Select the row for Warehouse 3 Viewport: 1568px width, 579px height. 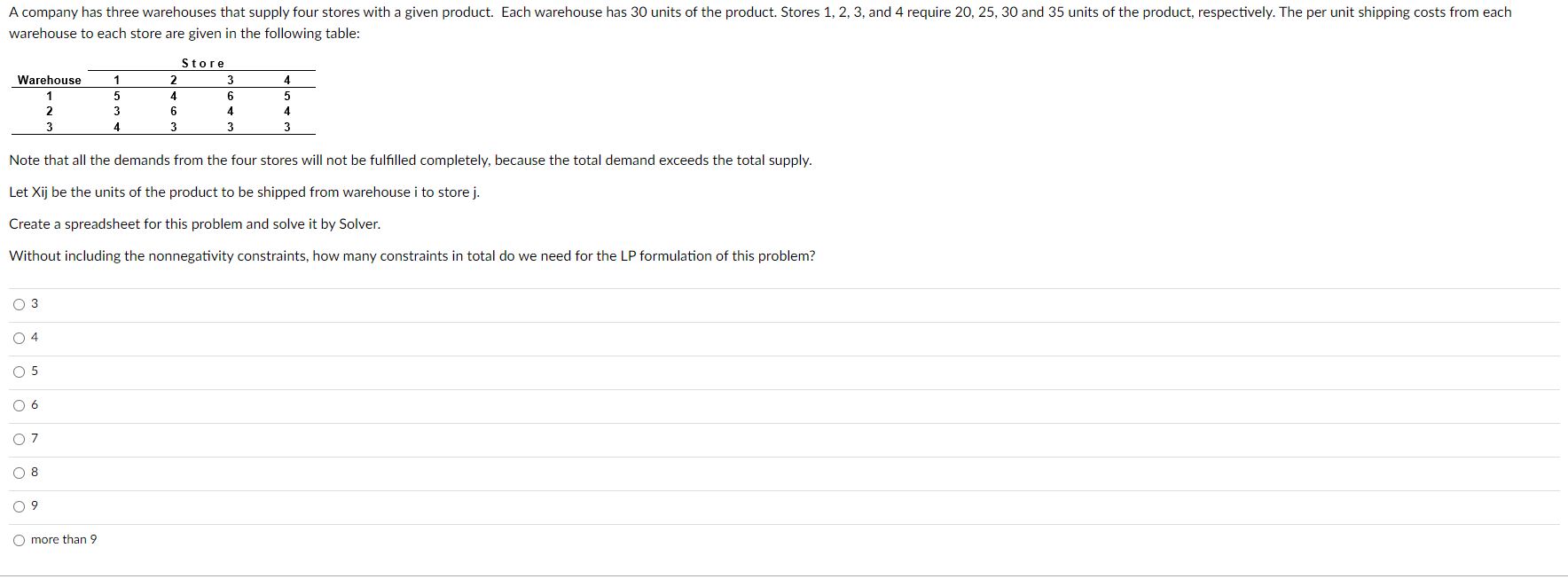point(49,125)
